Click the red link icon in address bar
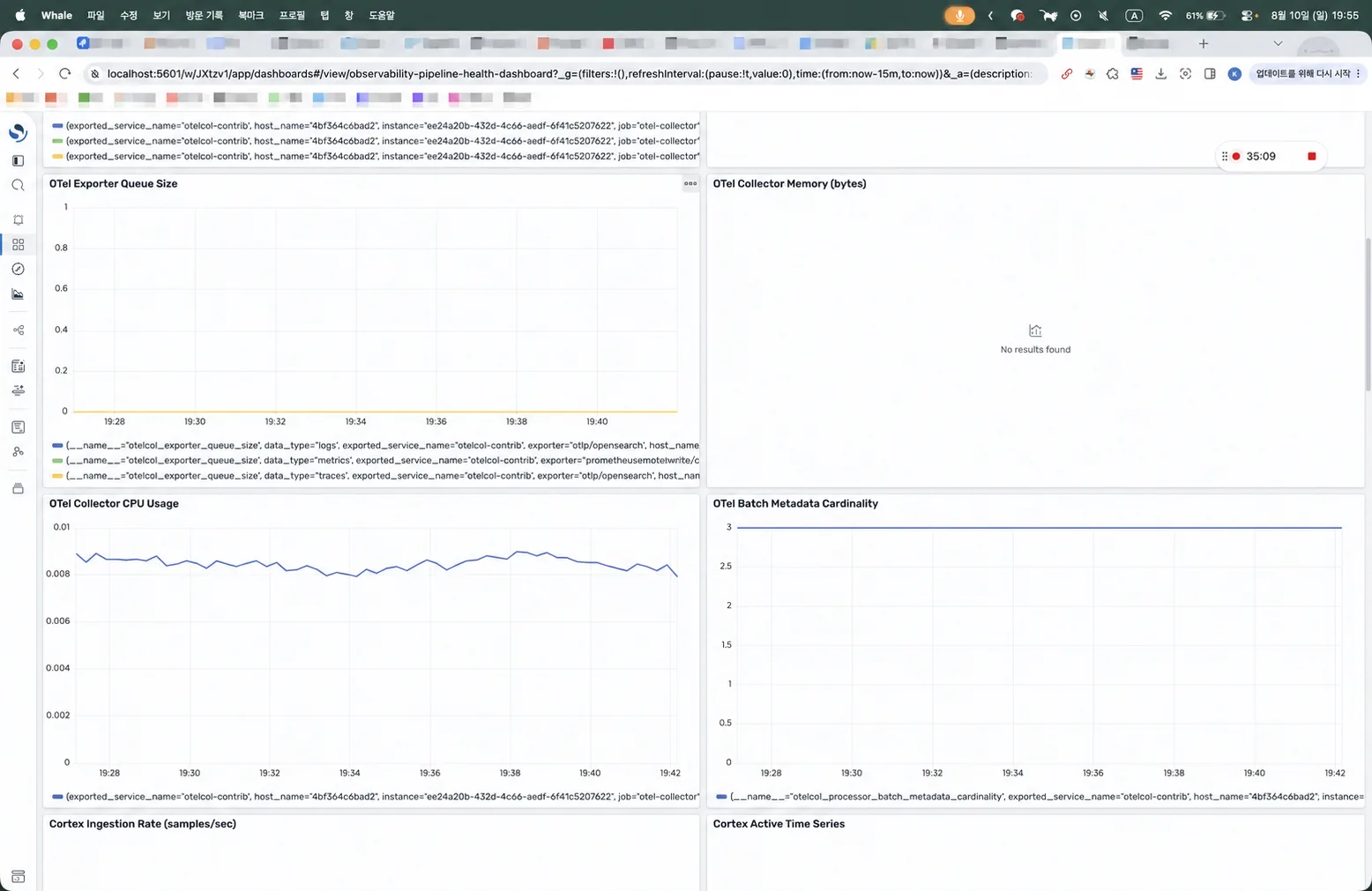 (1067, 74)
